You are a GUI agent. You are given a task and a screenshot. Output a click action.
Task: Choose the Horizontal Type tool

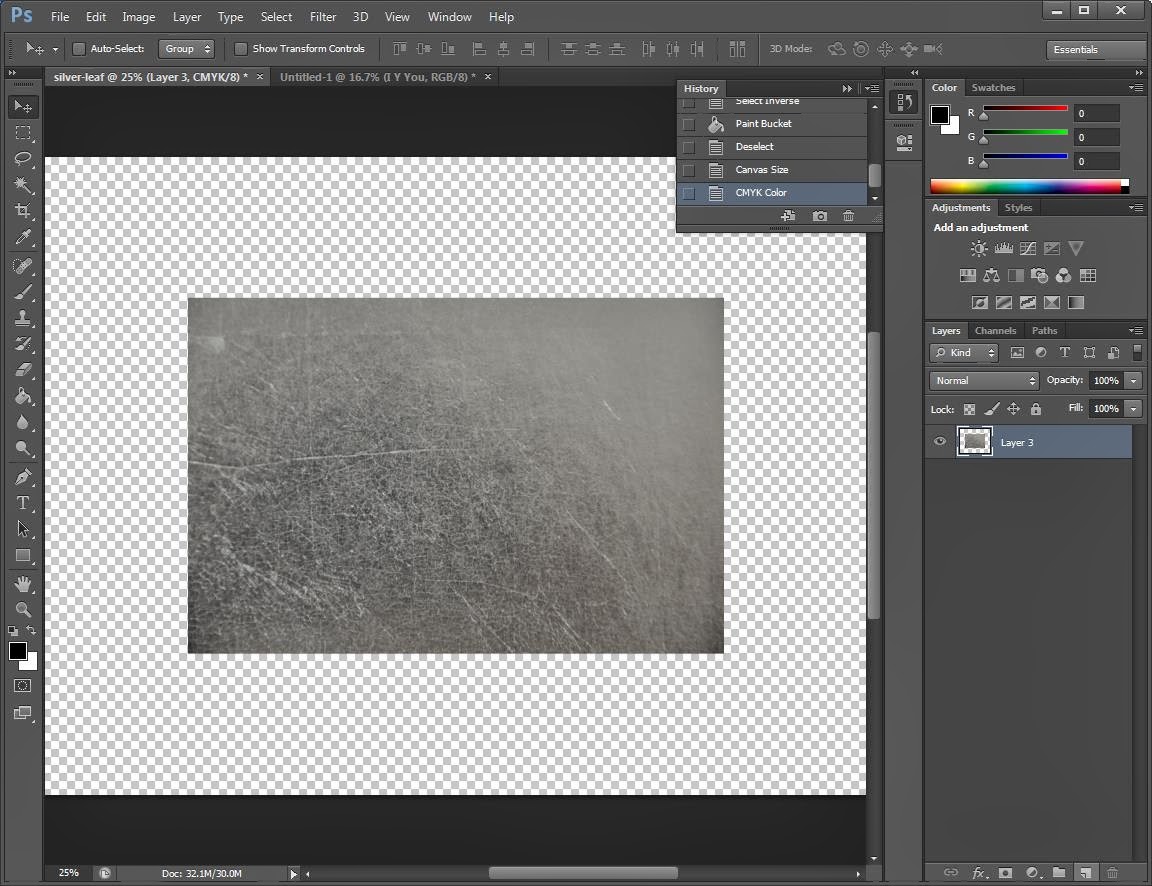coord(23,503)
